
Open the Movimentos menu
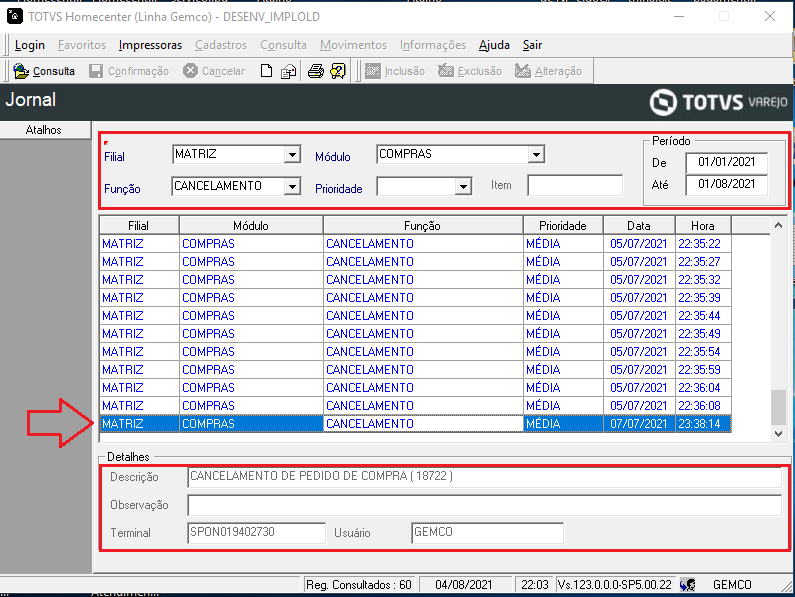click(353, 45)
